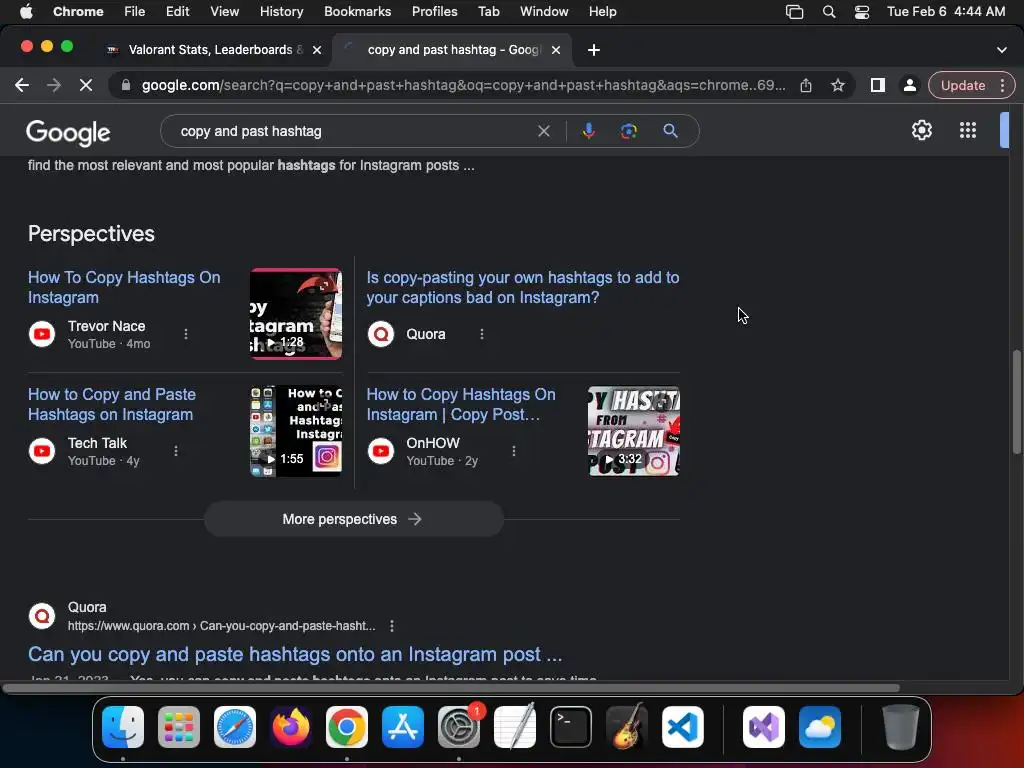Viewport: 1024px width, 768px height.
Task: Open Google quick settings gear
Action: coord(921,130)
